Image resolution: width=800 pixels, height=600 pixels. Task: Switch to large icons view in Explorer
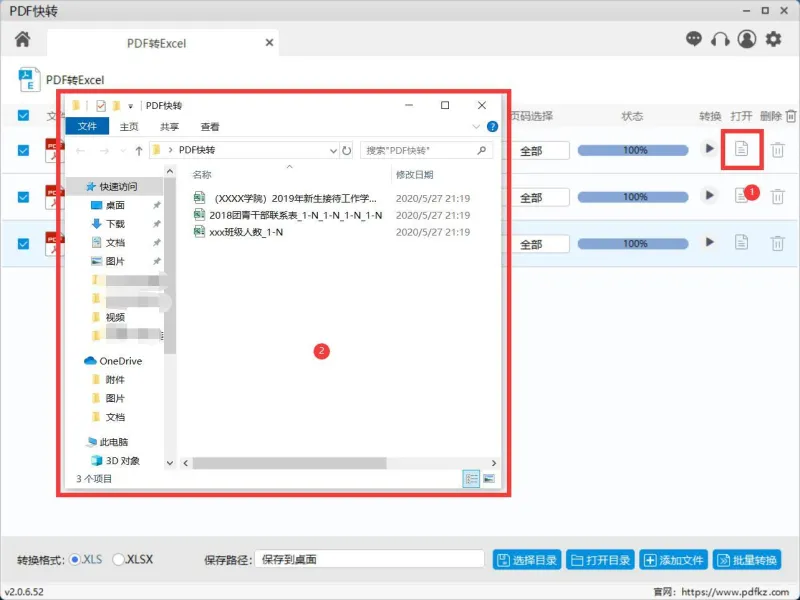489,479
